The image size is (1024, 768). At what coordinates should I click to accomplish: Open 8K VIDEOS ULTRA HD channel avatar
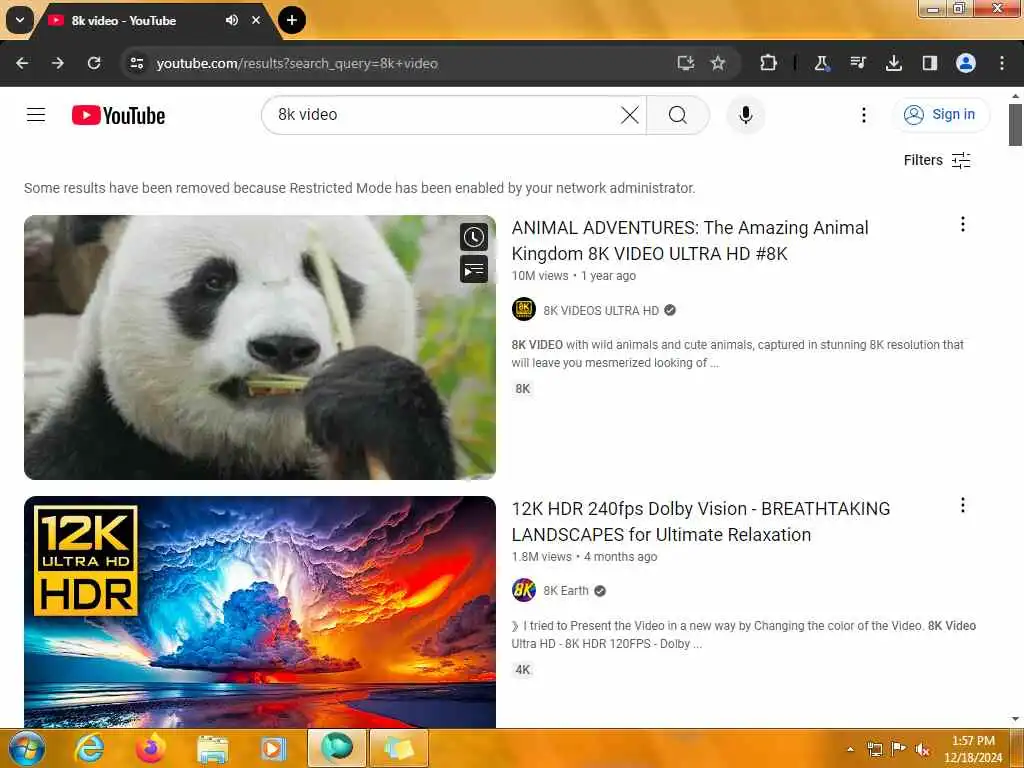[524, 310]
